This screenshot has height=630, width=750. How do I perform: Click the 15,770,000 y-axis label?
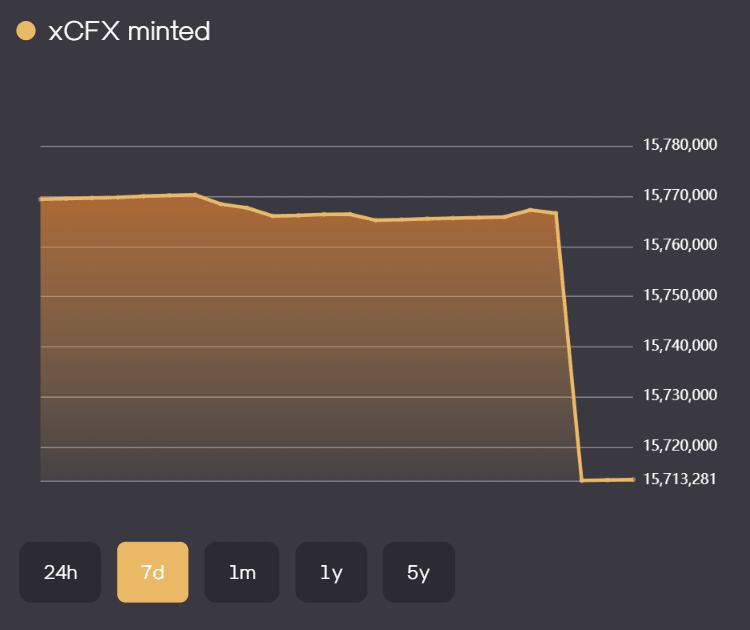point(679,195)
